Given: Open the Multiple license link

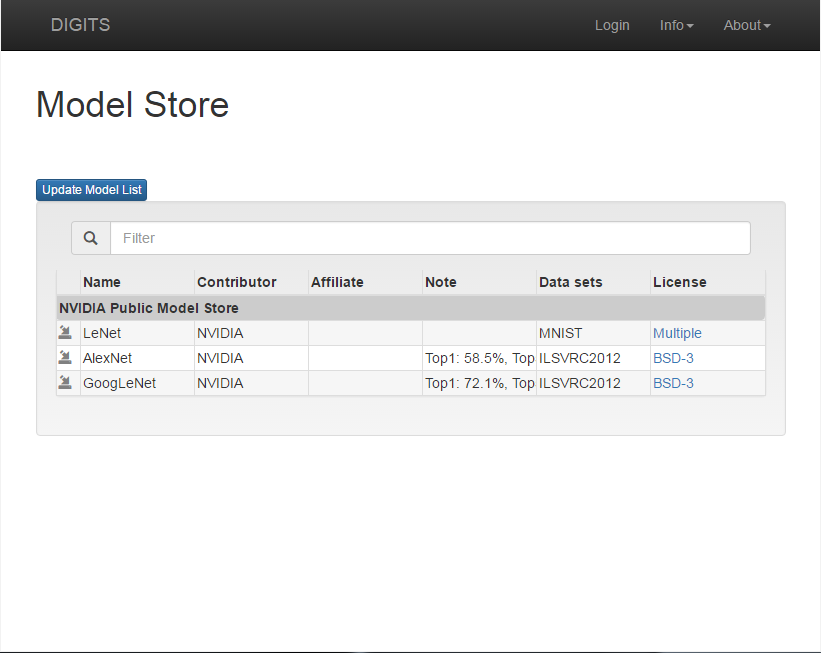Looking at the screenshot, I should (677, 333).
